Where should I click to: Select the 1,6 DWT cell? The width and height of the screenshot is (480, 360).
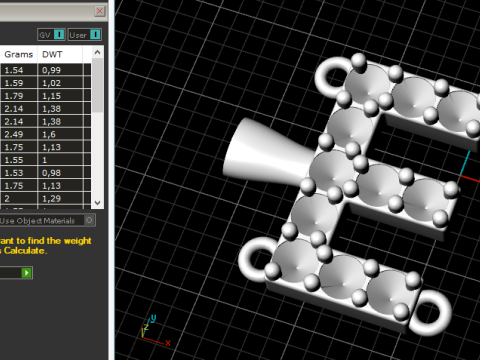point(60,134)
